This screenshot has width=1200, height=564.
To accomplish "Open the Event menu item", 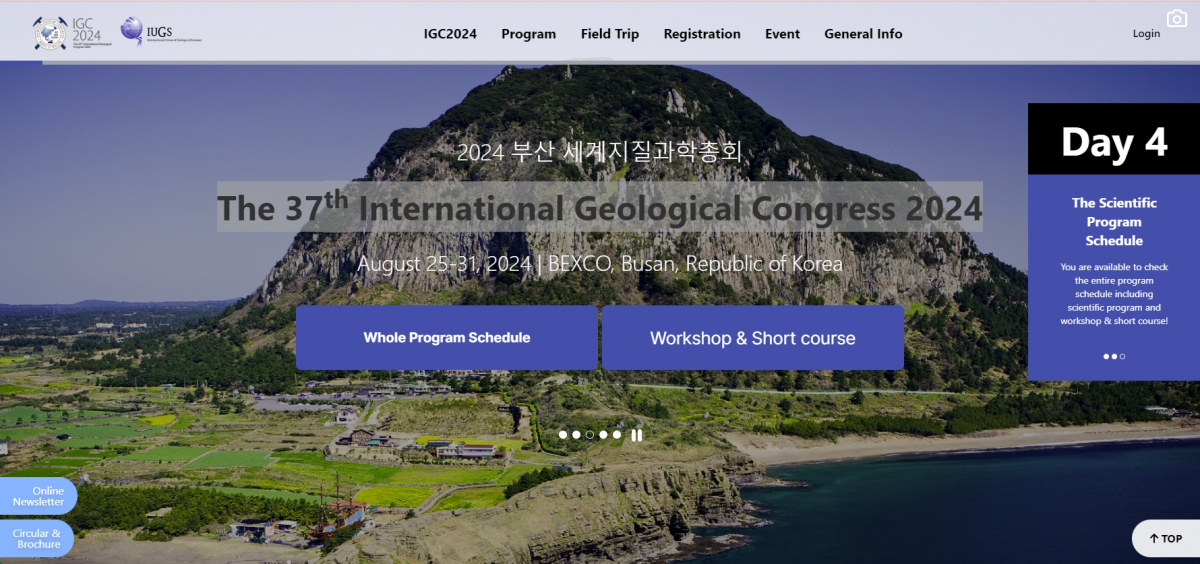I will tap(782, 34).
